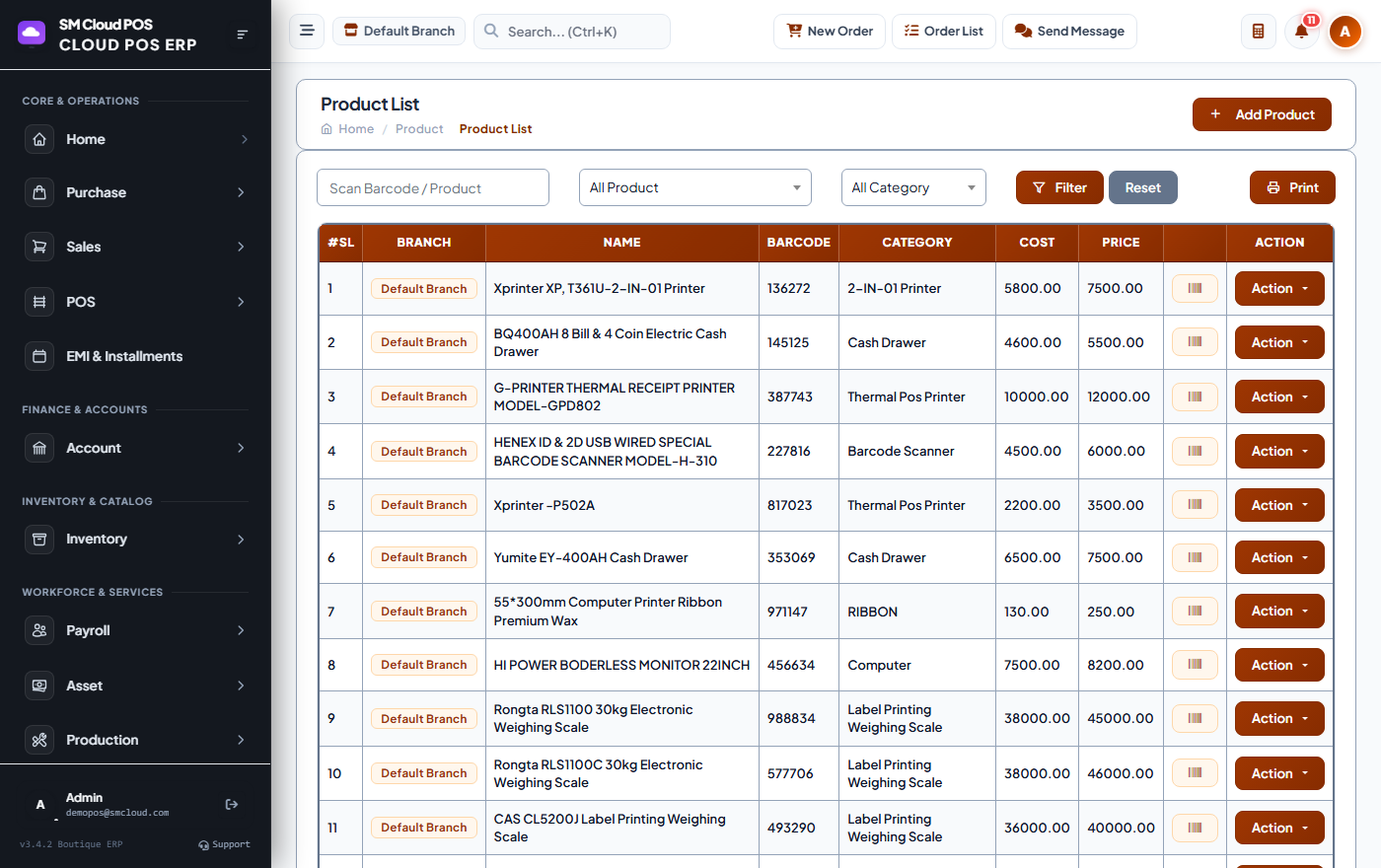
Task: Click the Reset button
Action: (1143, 187)
